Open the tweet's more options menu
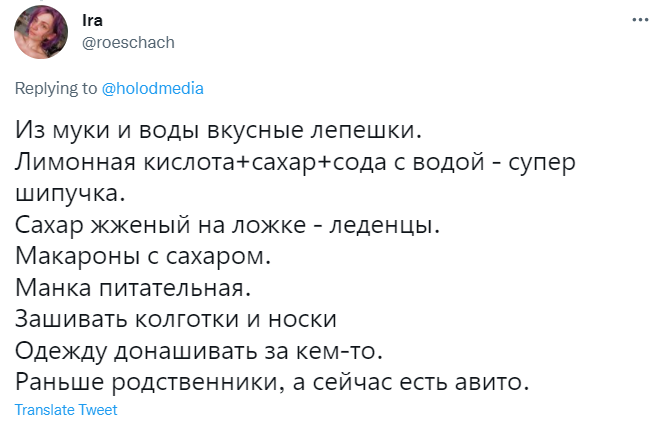The image size is (665, 429). tap(640, 20)
